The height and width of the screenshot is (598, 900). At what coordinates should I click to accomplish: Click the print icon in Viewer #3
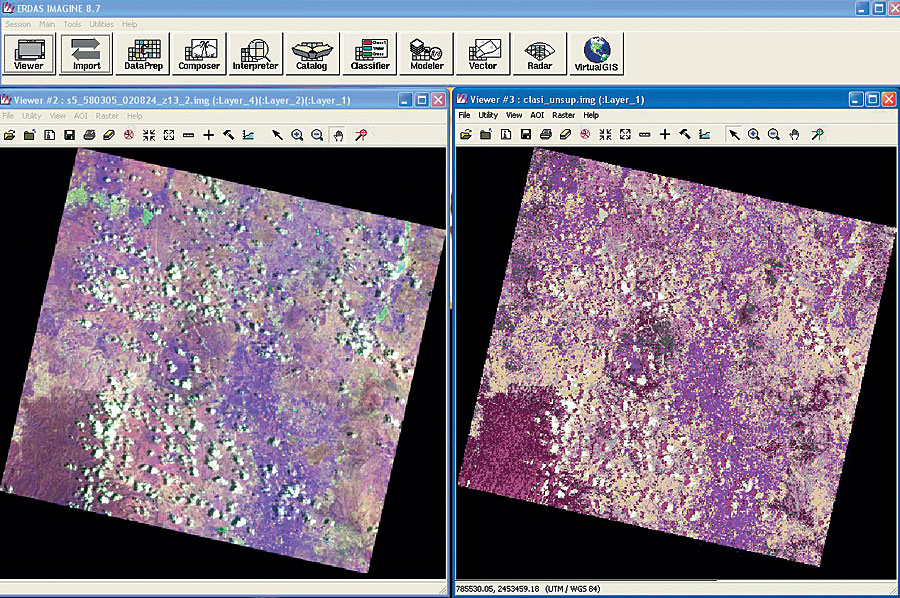pos(545,134)
